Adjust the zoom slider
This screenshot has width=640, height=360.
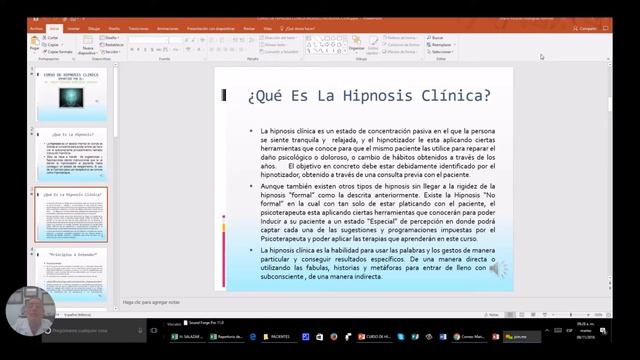(571, 315)
